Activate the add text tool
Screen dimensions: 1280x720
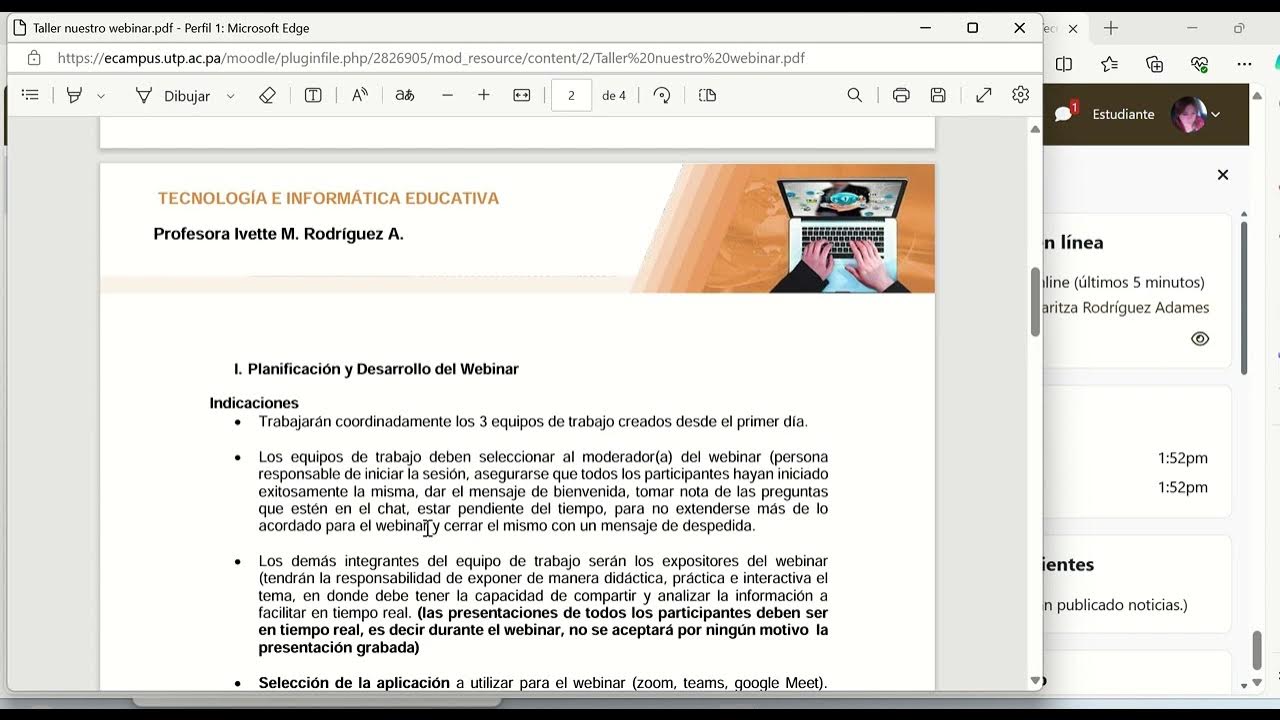tap(313, 95)
